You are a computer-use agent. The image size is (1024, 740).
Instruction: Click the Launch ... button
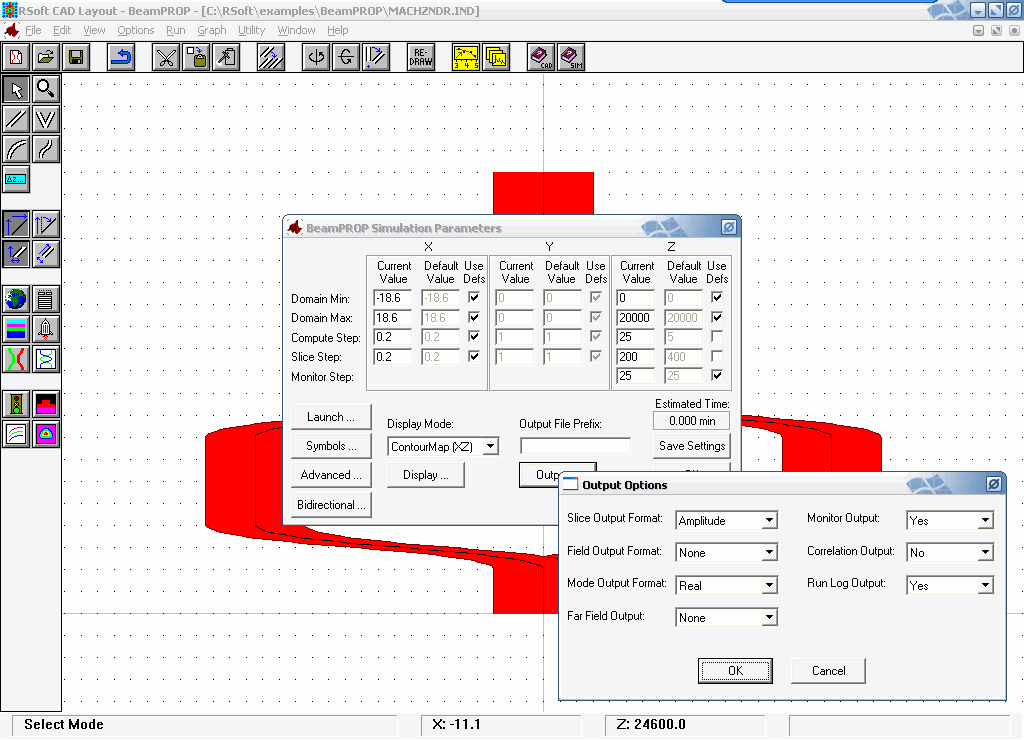pos(331,417)
